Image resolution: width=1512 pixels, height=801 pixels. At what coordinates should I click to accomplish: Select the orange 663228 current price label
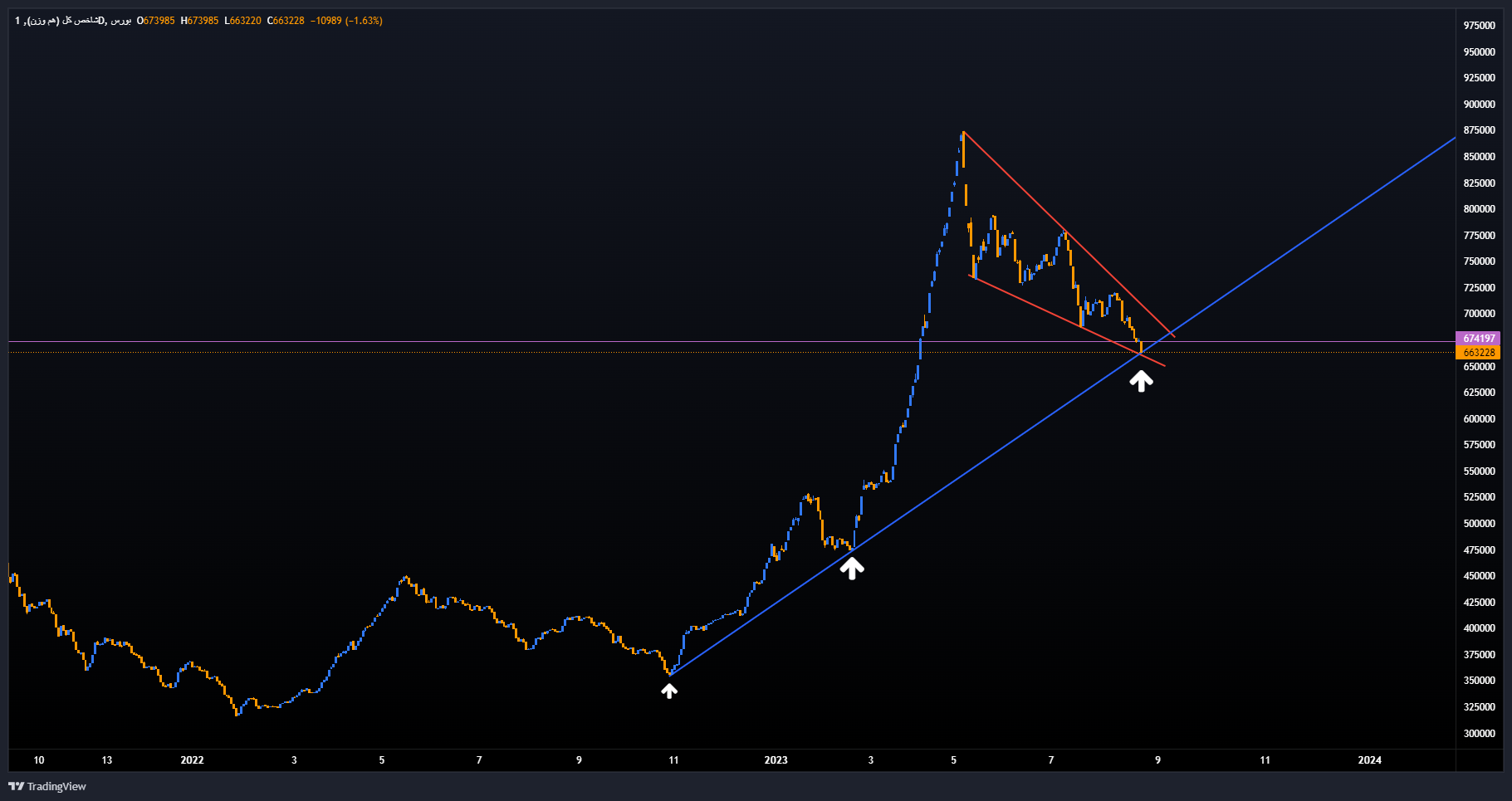coord(1478,353)
